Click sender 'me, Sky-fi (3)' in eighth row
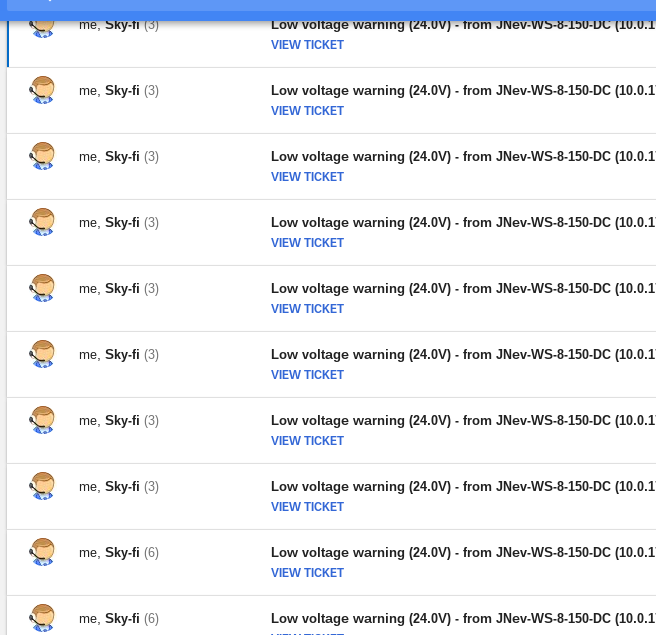 pos(118,486)
